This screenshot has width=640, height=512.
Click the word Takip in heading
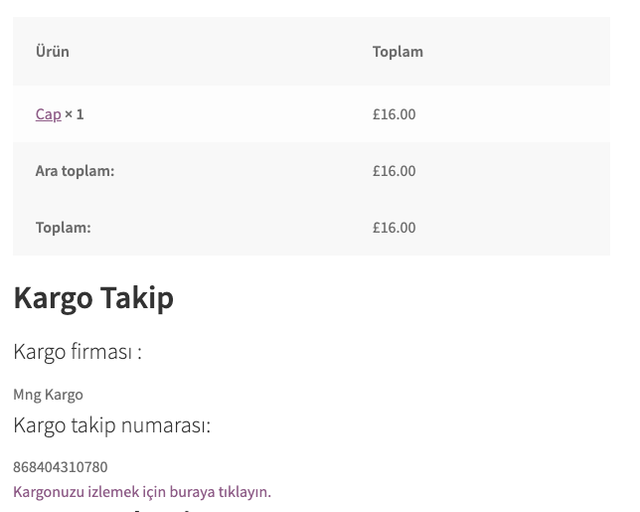(x=137, y=298)
